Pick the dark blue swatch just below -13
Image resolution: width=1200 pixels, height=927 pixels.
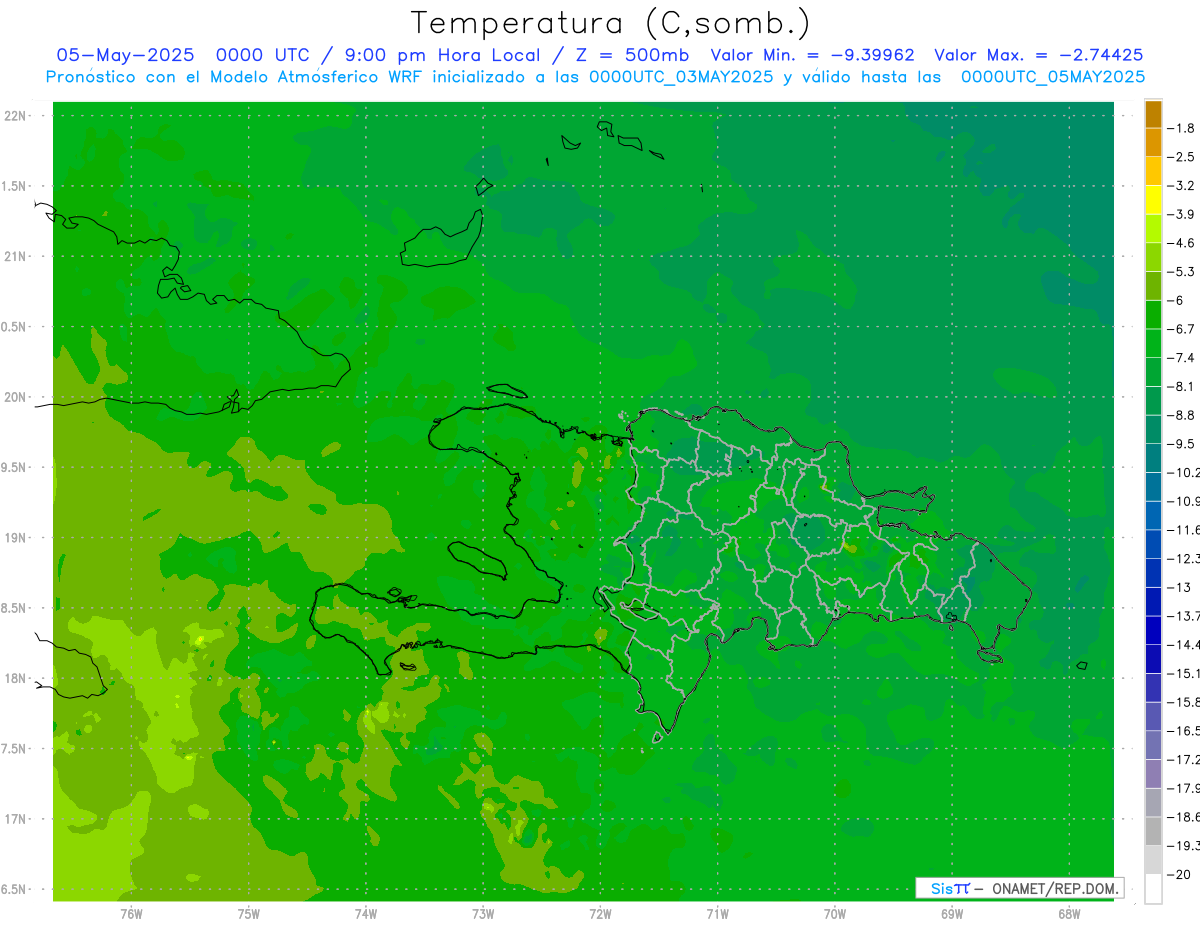[x=1153, y=602]
